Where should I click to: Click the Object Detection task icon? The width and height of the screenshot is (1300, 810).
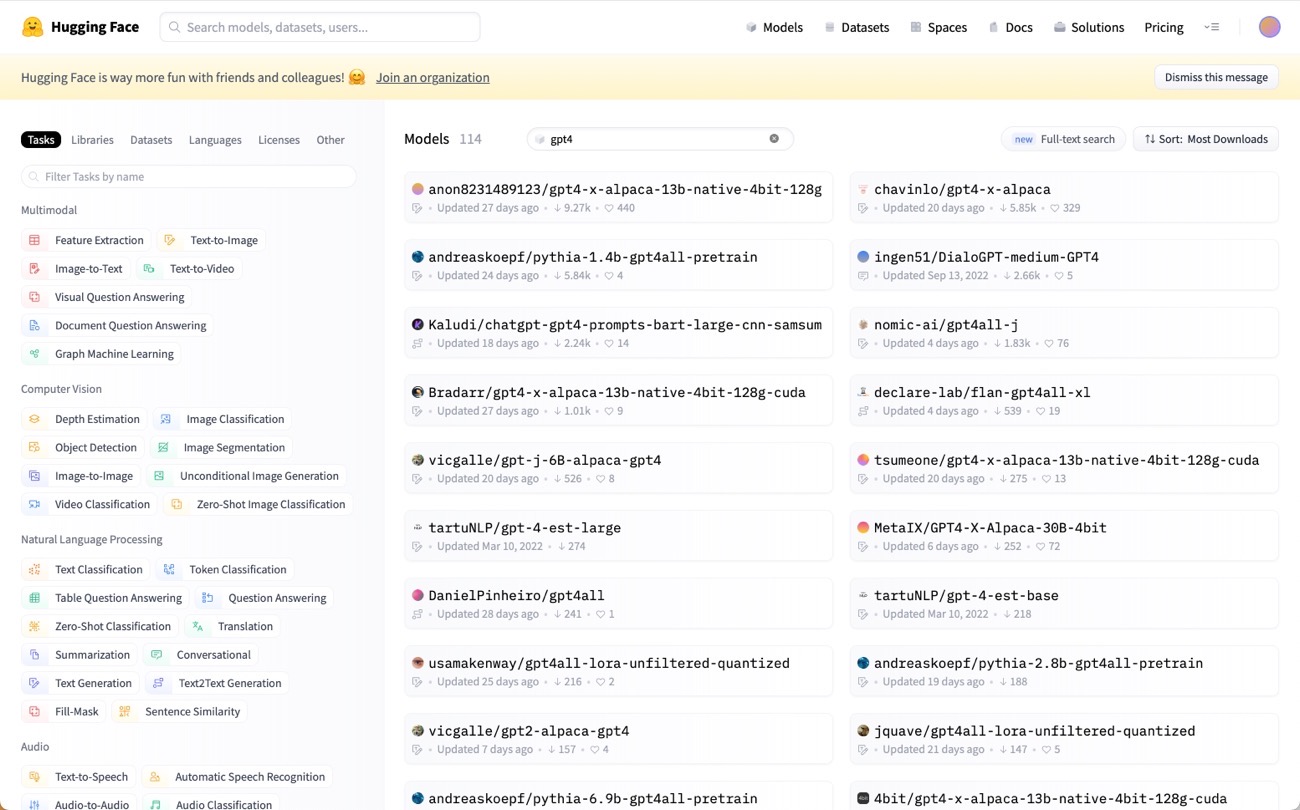point(35,448)
